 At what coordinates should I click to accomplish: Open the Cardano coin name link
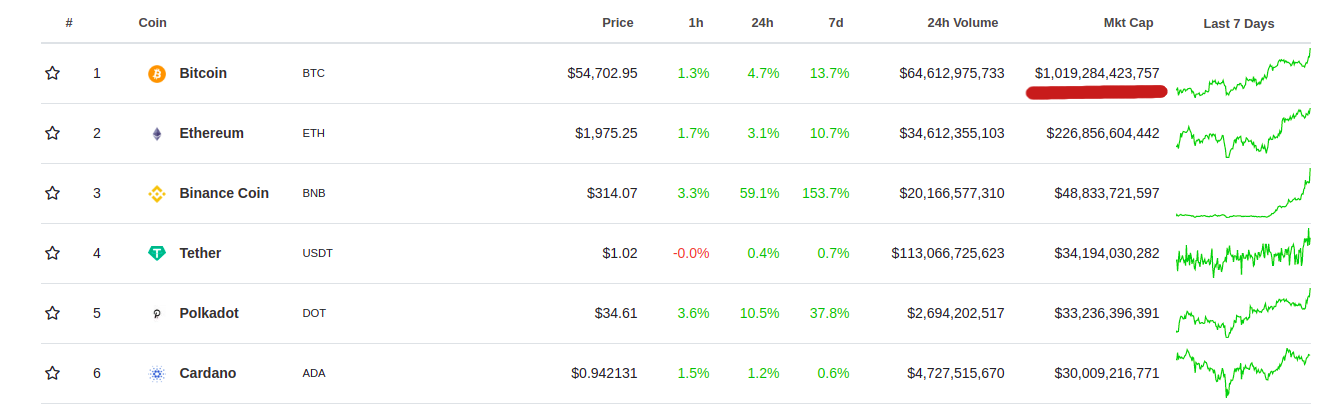coord(208,373)
